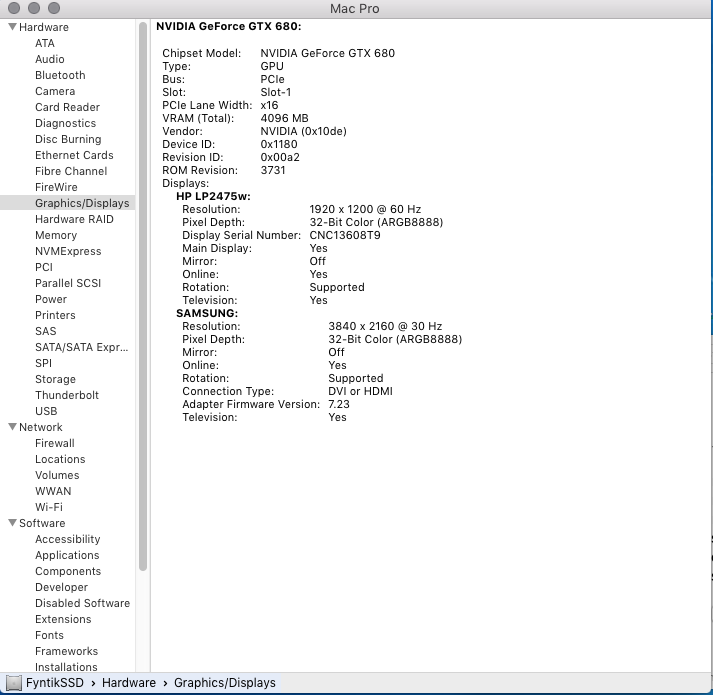Viewport: 713px width, 695px height.
Task: Open NVMExpress information
Action: pos(68,251)
